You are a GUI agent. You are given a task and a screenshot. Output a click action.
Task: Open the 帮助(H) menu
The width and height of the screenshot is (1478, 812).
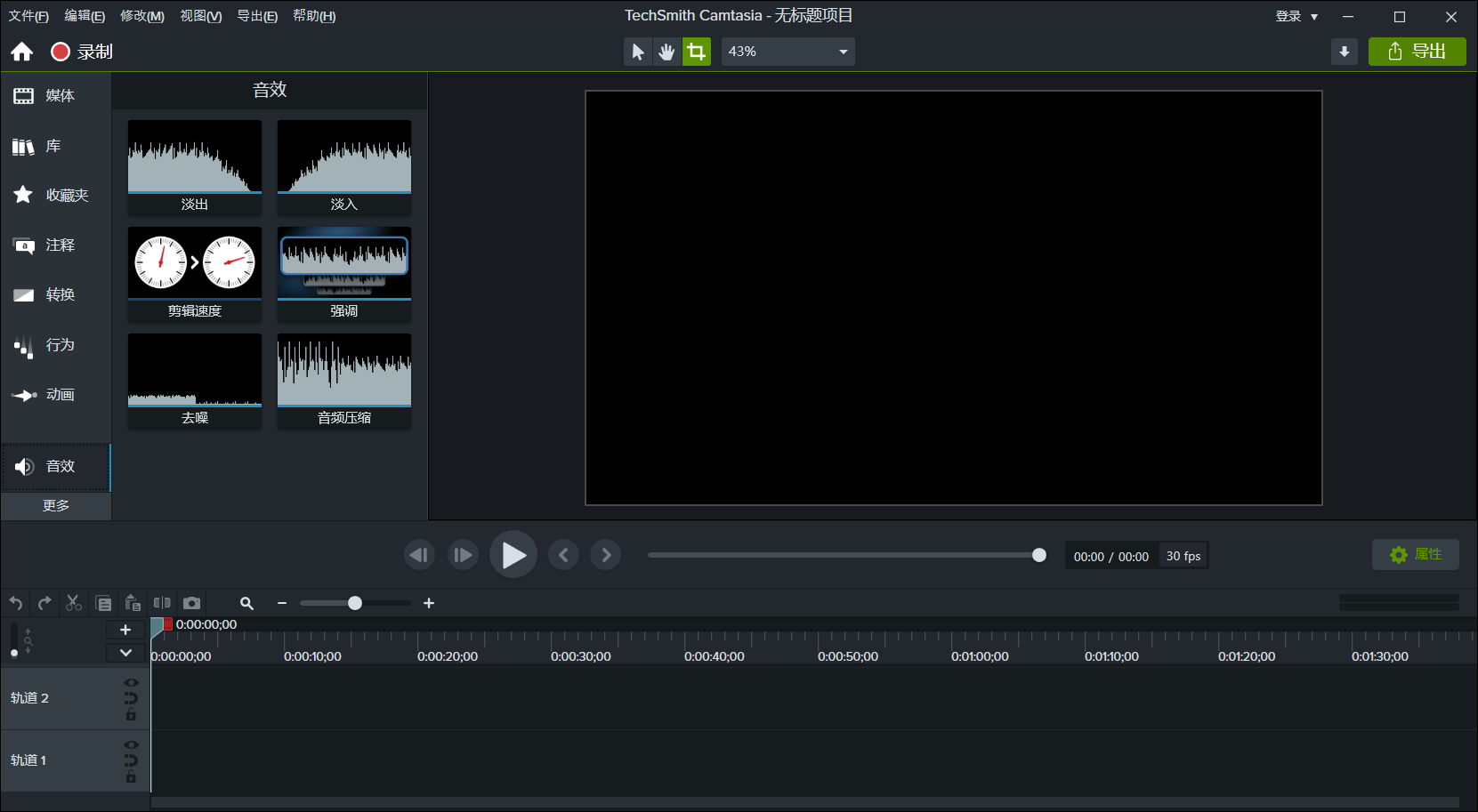pos(313,15)
